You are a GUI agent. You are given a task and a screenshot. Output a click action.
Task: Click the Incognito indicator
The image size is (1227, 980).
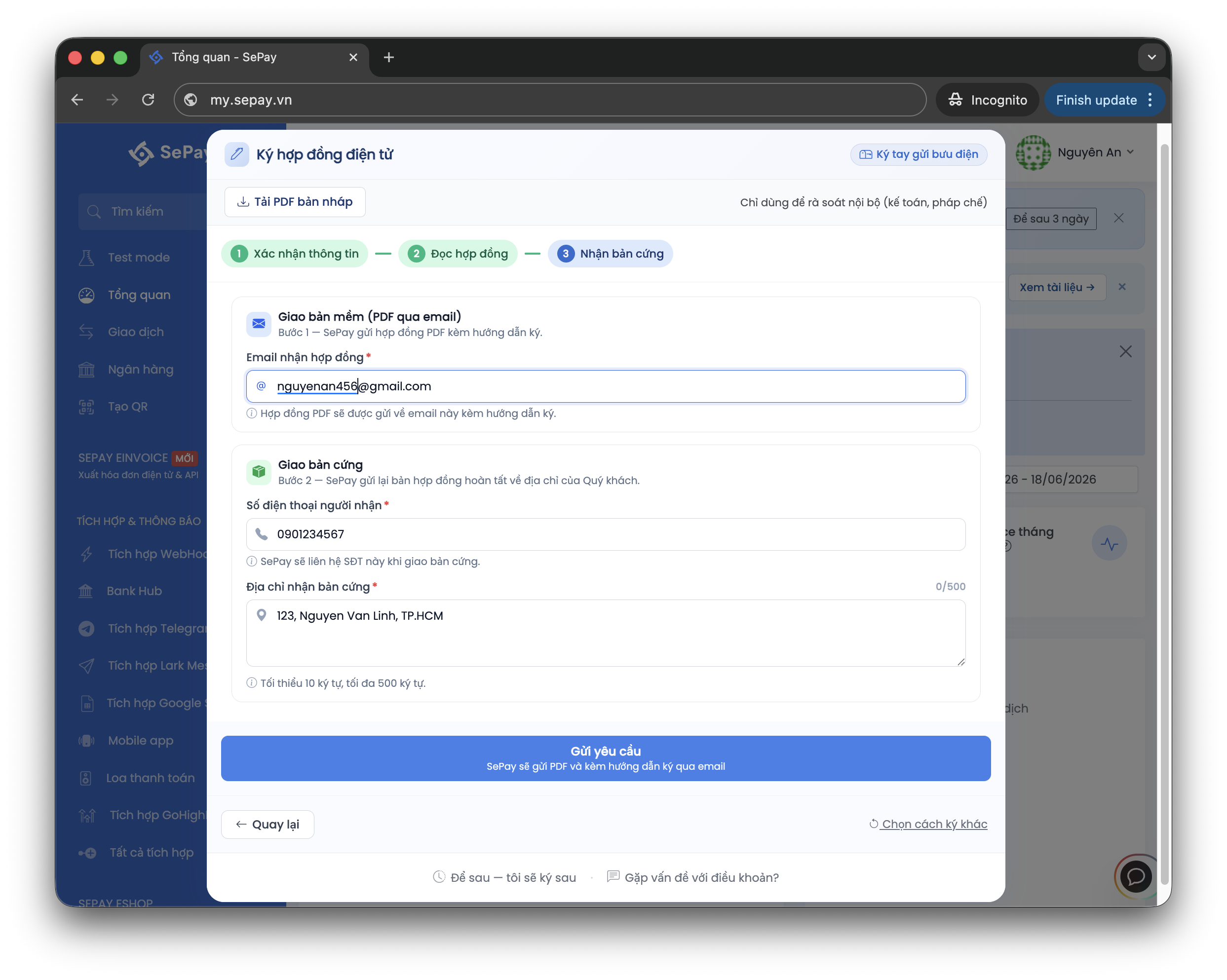[988, 100]
